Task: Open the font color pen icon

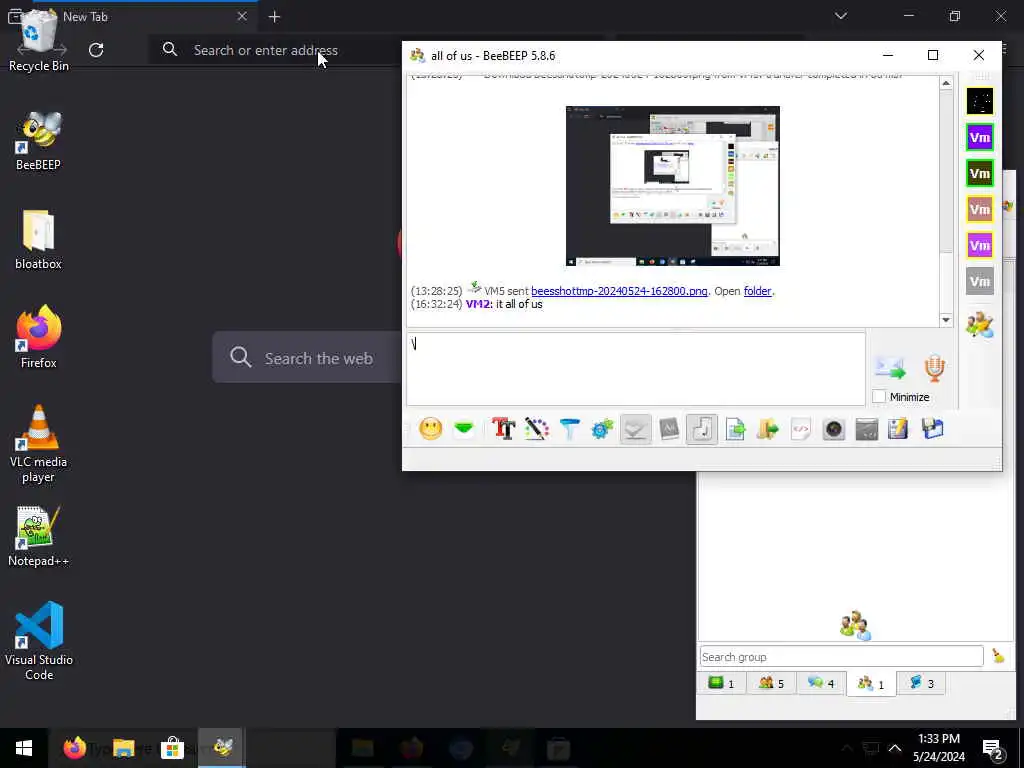Action: point(536,429)
